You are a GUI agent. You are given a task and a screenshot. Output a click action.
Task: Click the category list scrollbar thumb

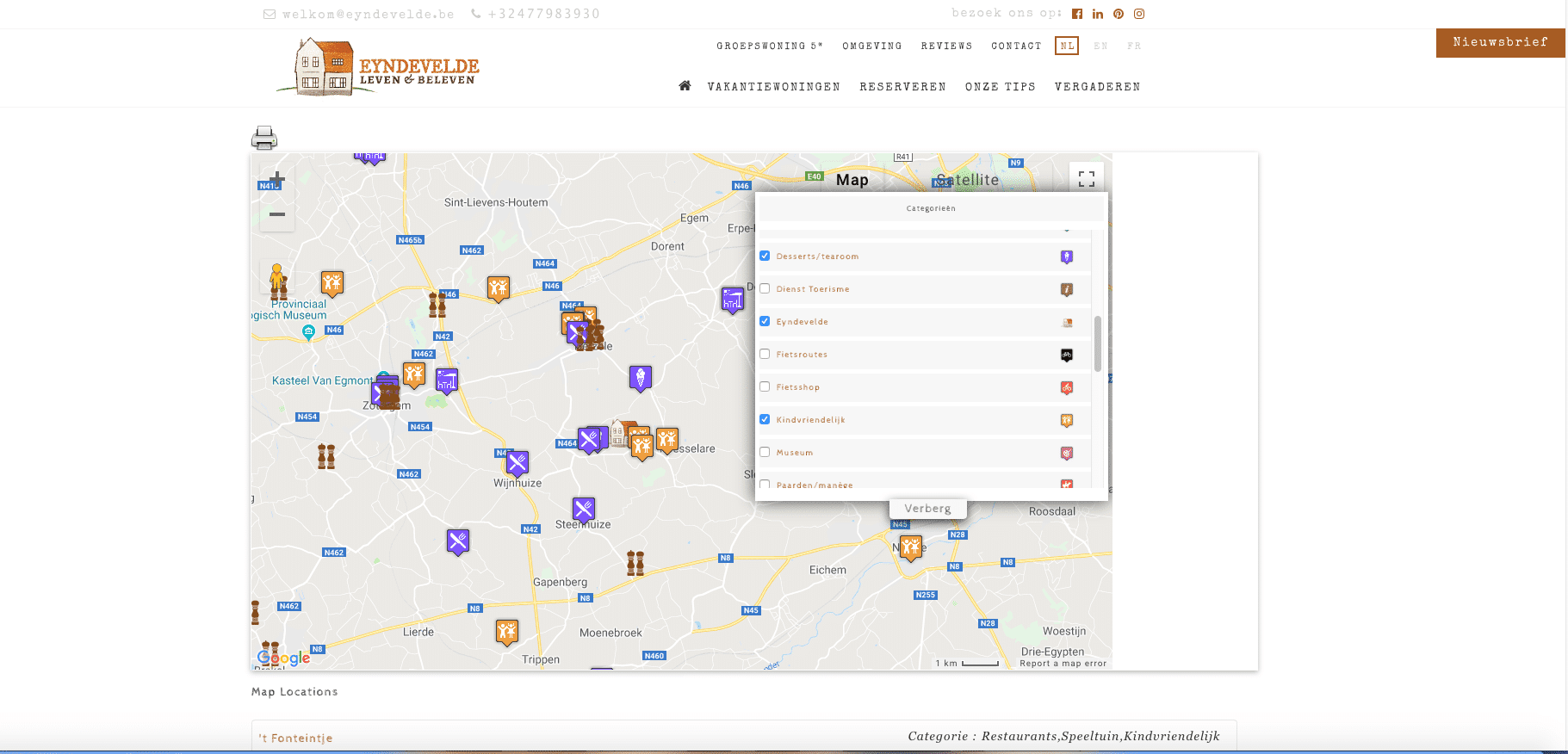(x=1098, y=343)
